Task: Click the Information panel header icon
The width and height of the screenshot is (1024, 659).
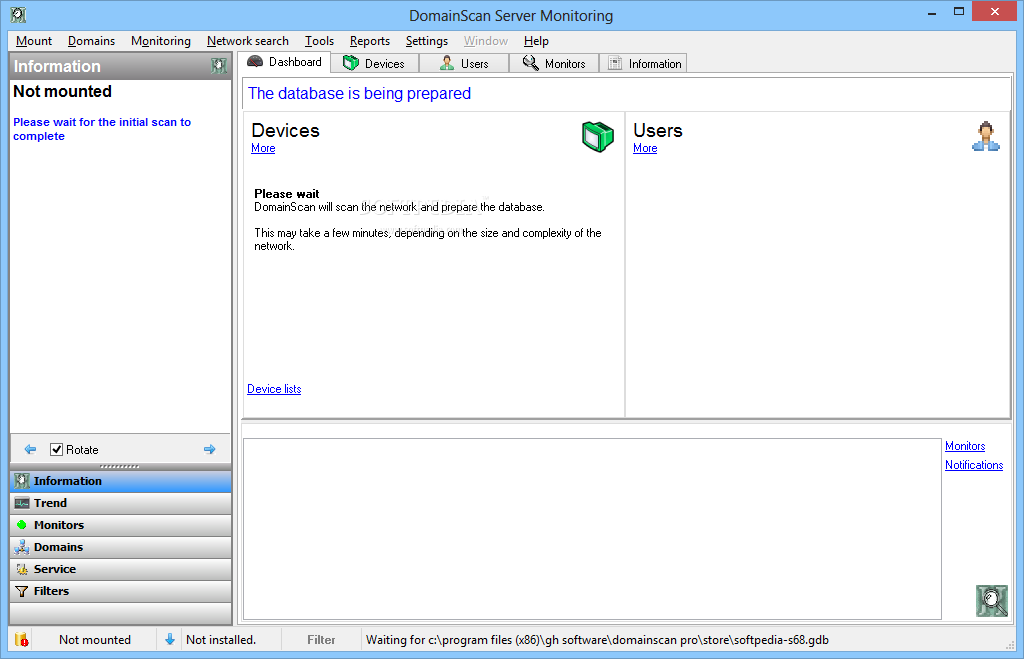Action: click(219, 66)
